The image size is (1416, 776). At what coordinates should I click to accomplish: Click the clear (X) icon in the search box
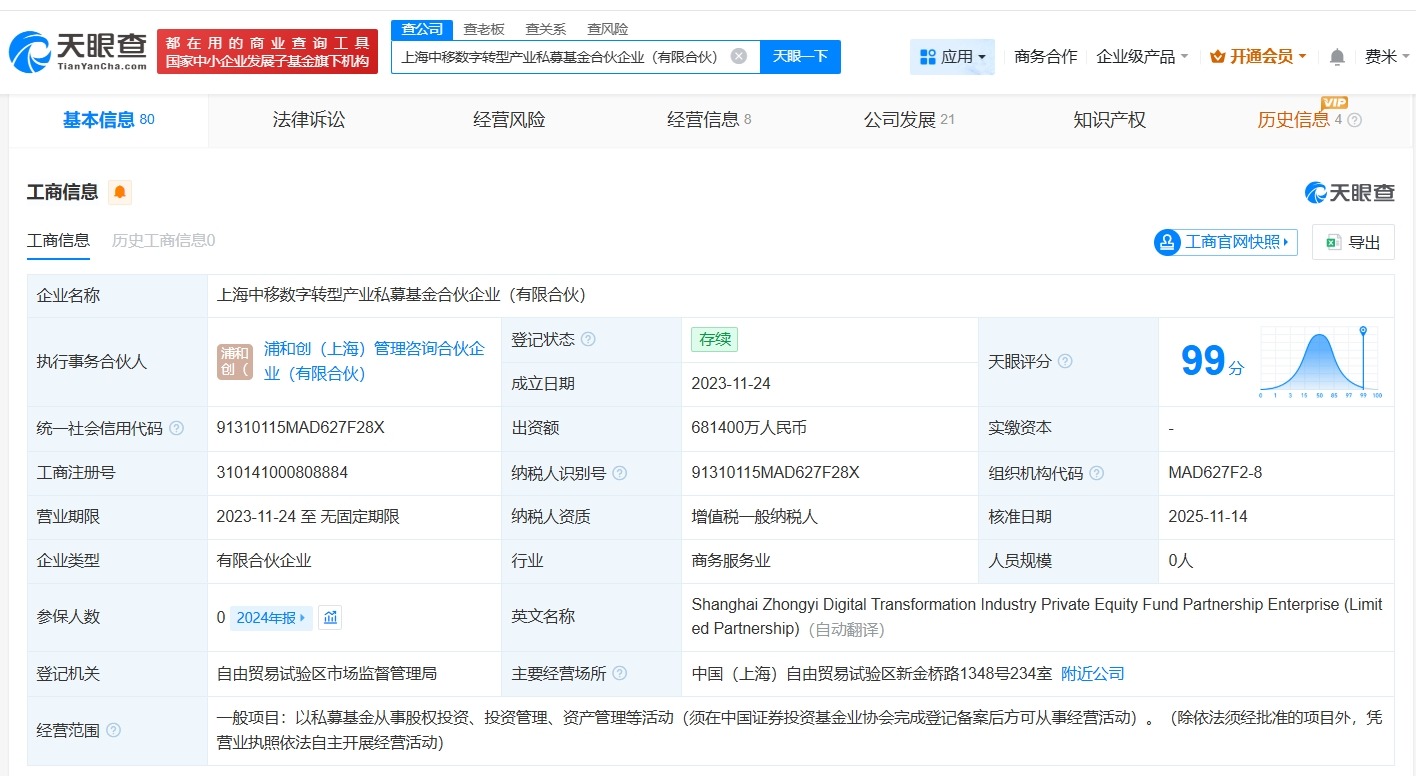pos(738,56)
